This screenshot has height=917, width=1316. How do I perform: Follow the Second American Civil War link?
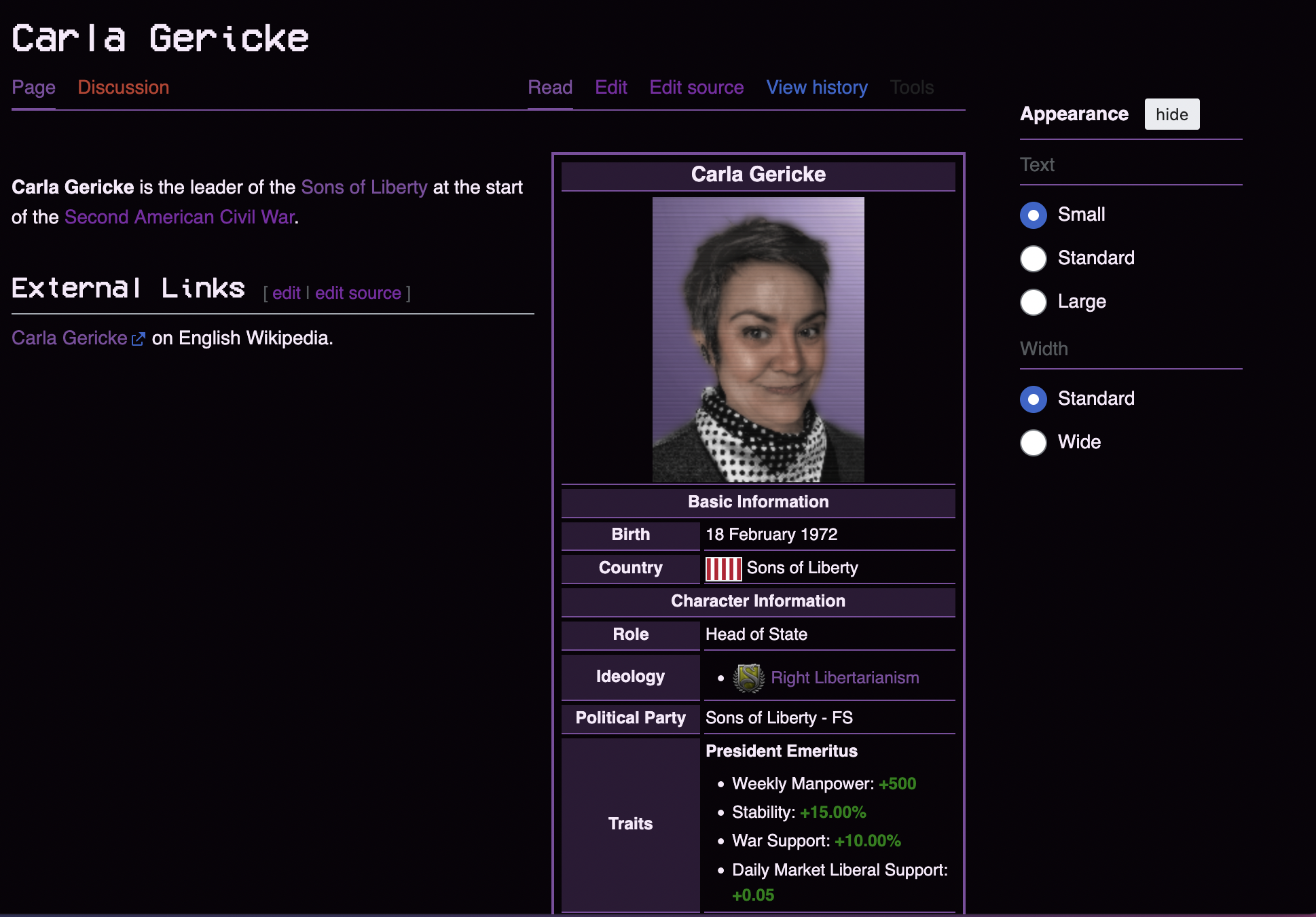click(179, 217)
